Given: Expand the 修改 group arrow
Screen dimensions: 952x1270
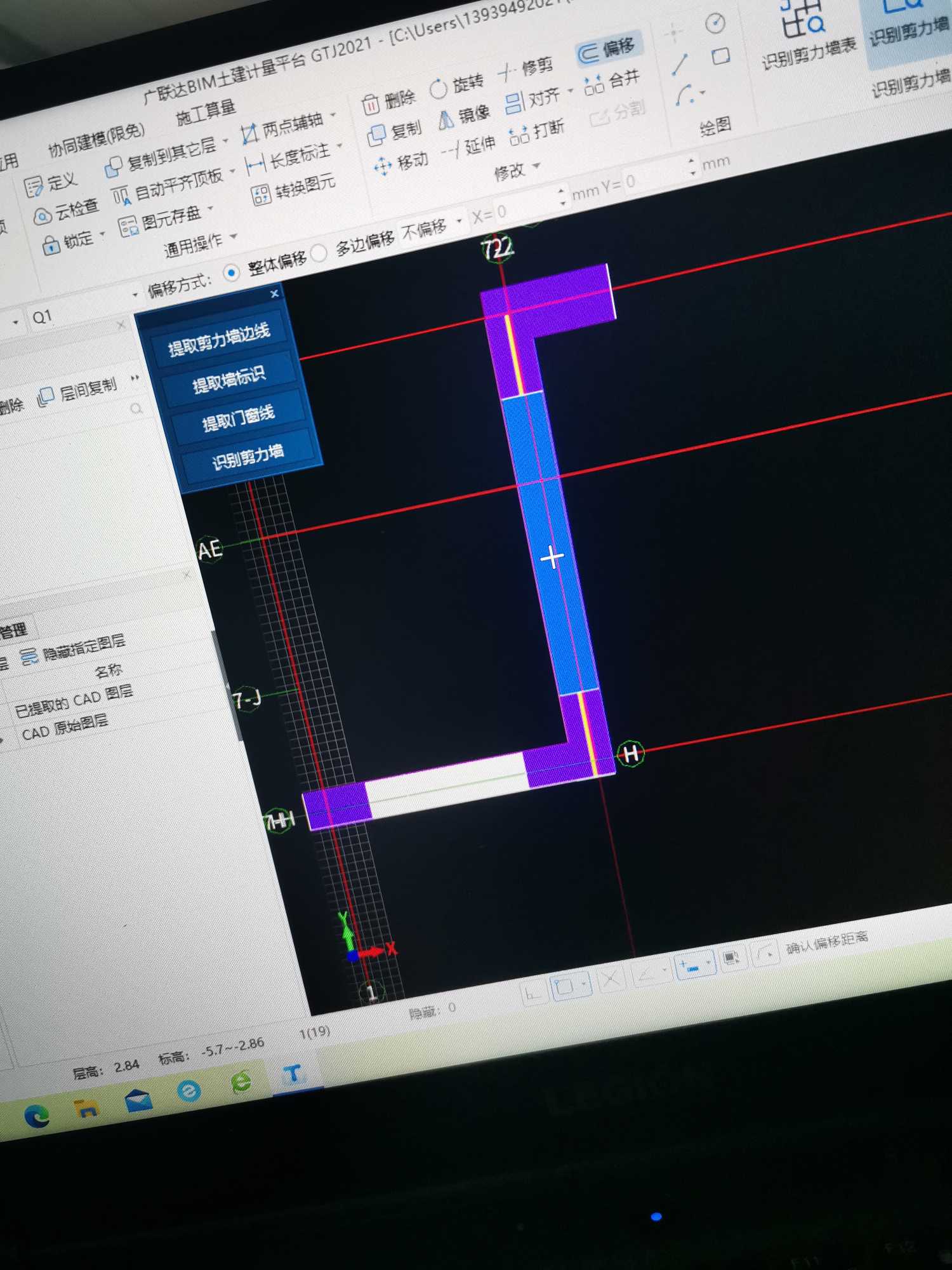Looking at the screenshot, I should [537, 165].
